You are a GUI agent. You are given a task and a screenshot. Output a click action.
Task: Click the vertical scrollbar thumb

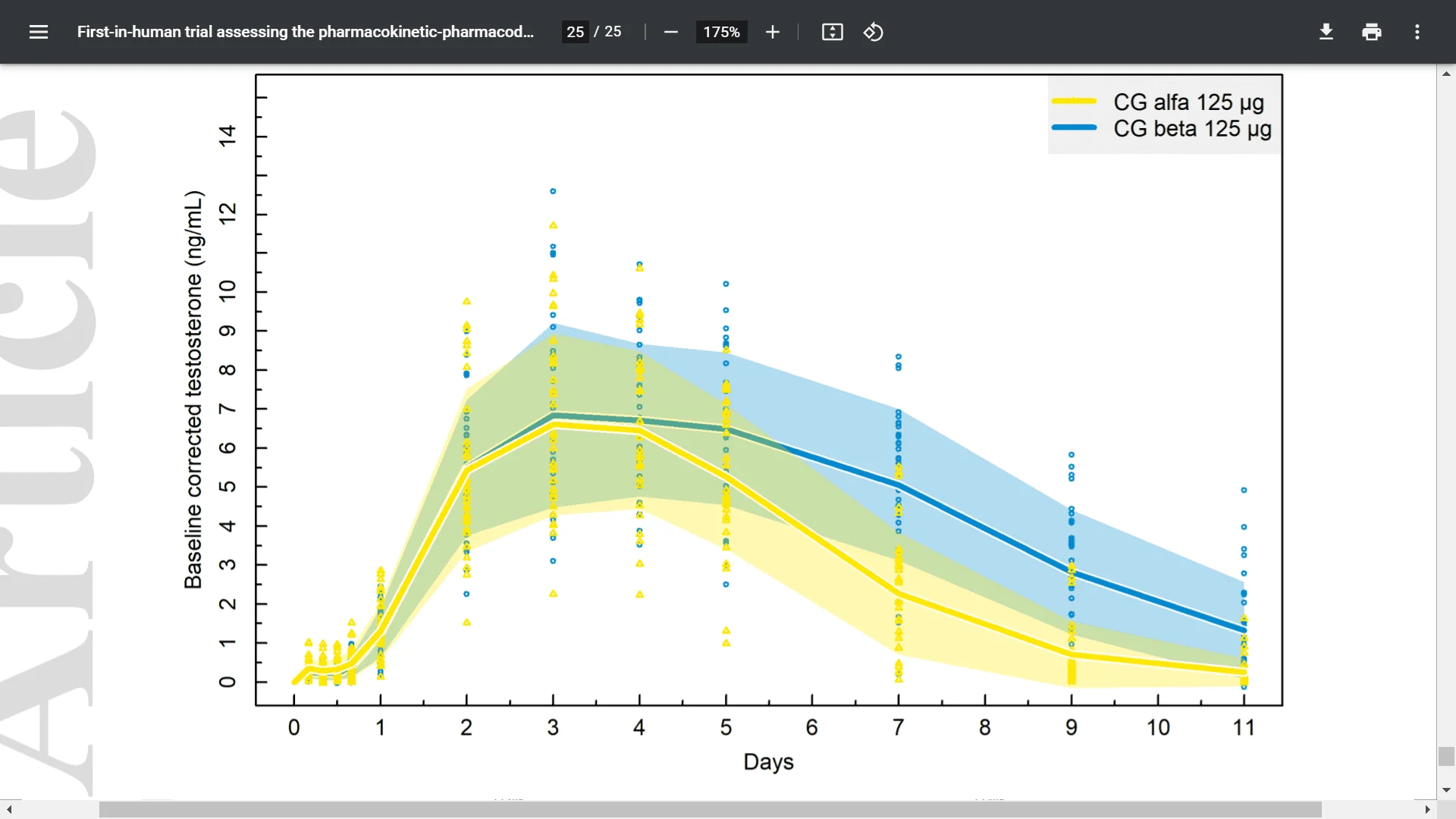coord(1446,757)
